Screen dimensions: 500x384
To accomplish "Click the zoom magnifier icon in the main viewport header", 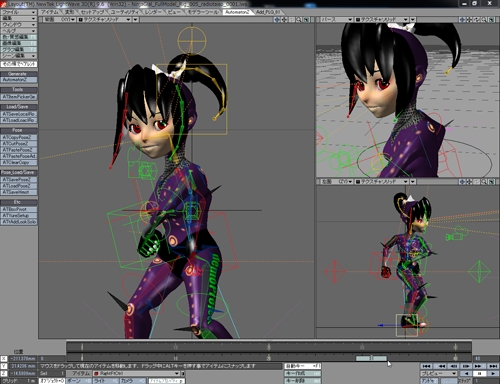I will tap(299, 20).
